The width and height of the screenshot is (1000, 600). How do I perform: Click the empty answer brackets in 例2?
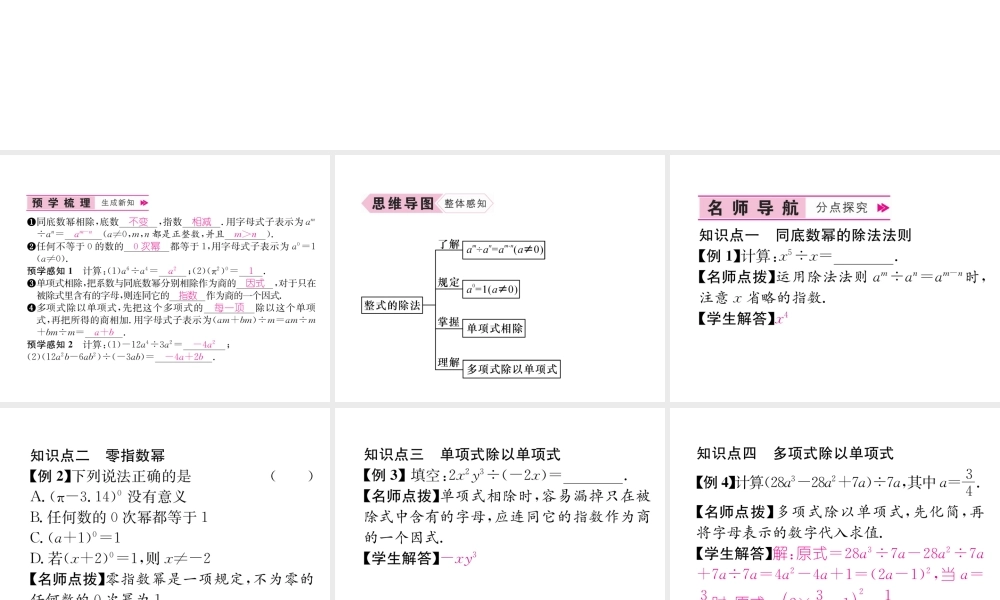click(x=292, y=476)
